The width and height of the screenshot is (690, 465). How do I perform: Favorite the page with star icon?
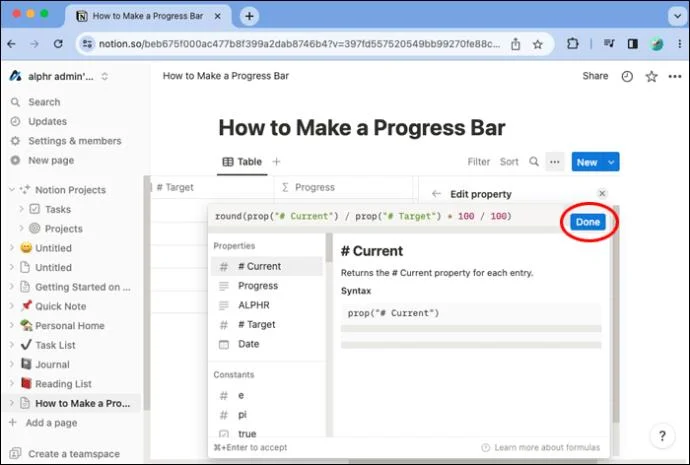(651, 77)
